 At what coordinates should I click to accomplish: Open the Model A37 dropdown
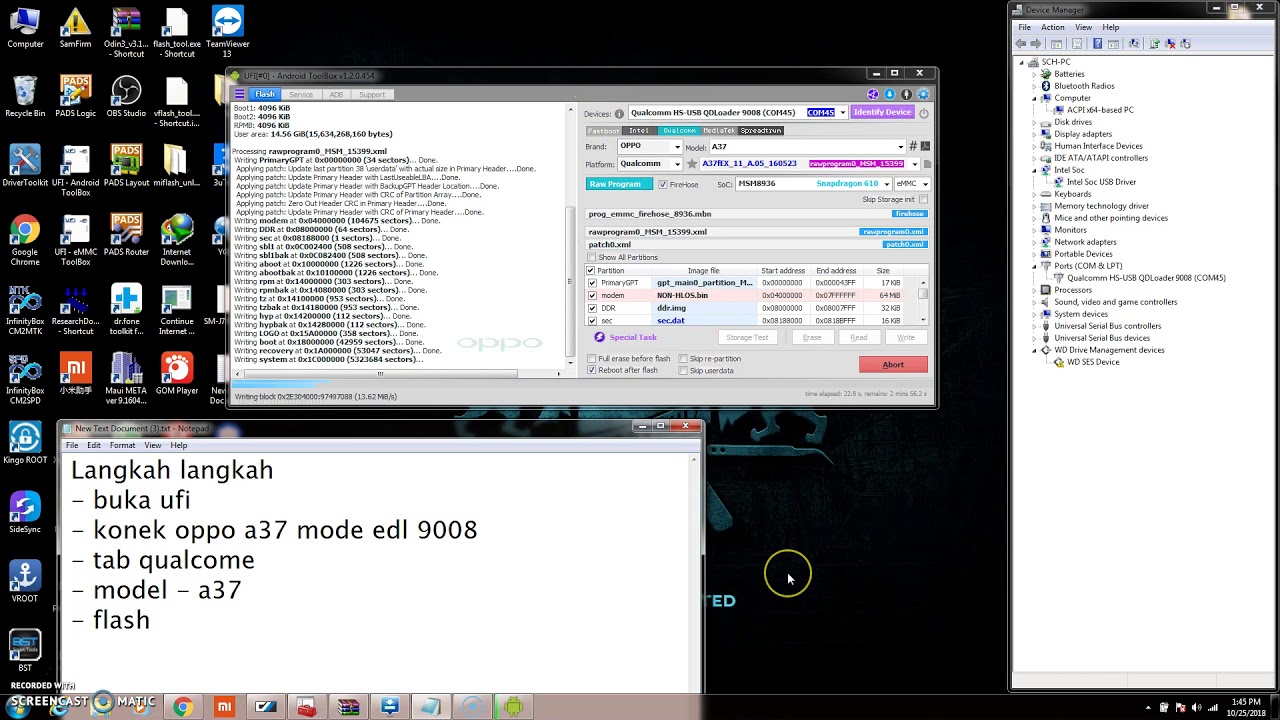pos(900,146)
